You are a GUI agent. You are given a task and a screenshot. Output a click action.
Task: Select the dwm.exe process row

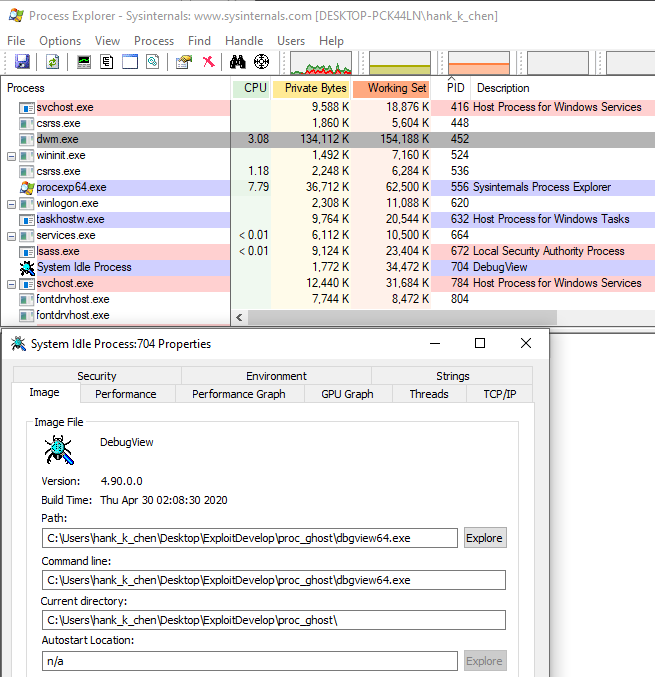click(x=328, y=139)
